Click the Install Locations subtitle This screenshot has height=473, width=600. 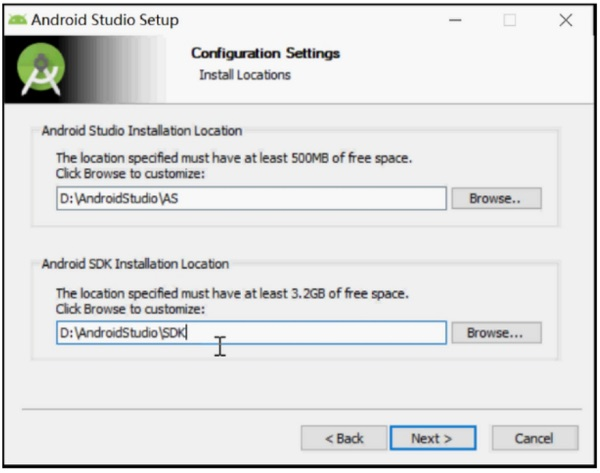pyautogui.click(x=245, y=75)
